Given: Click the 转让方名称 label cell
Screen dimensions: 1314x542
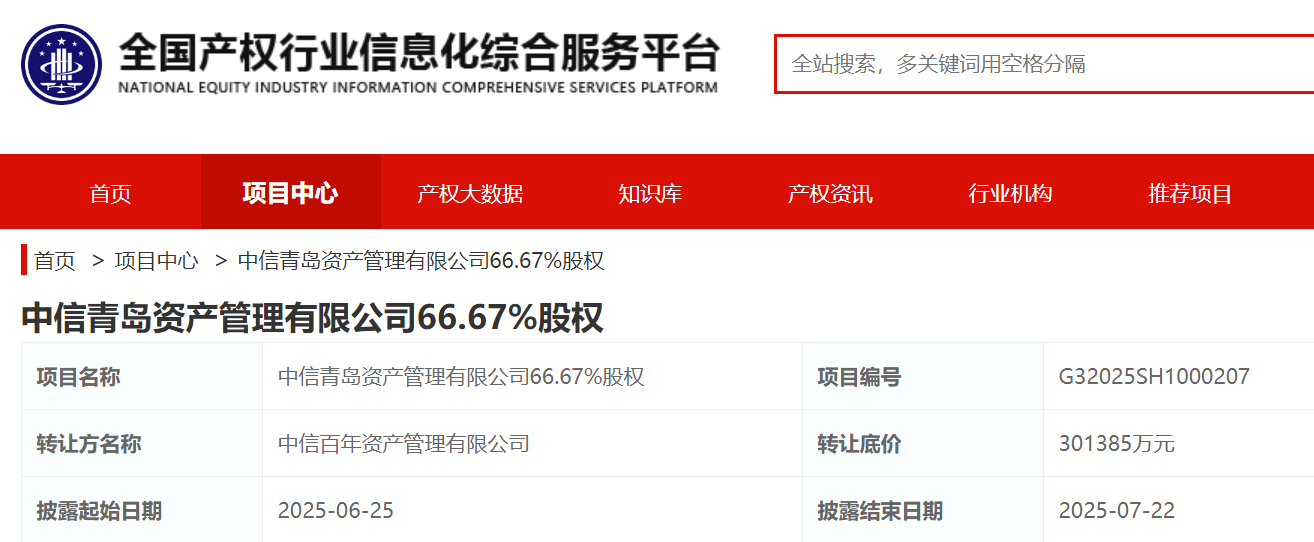Looking at the screenshot, I should coord(142,444).
